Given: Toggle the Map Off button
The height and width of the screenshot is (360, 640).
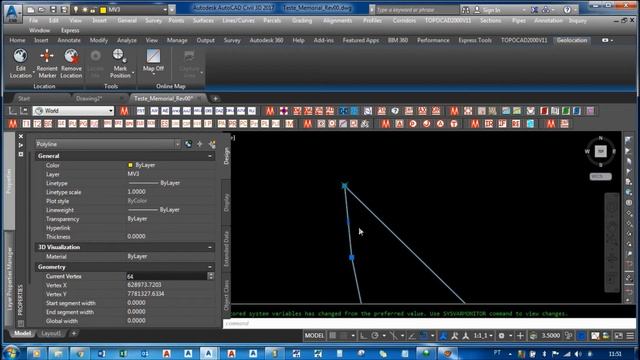Looking at the screenshot, I should tap(153, 61).
